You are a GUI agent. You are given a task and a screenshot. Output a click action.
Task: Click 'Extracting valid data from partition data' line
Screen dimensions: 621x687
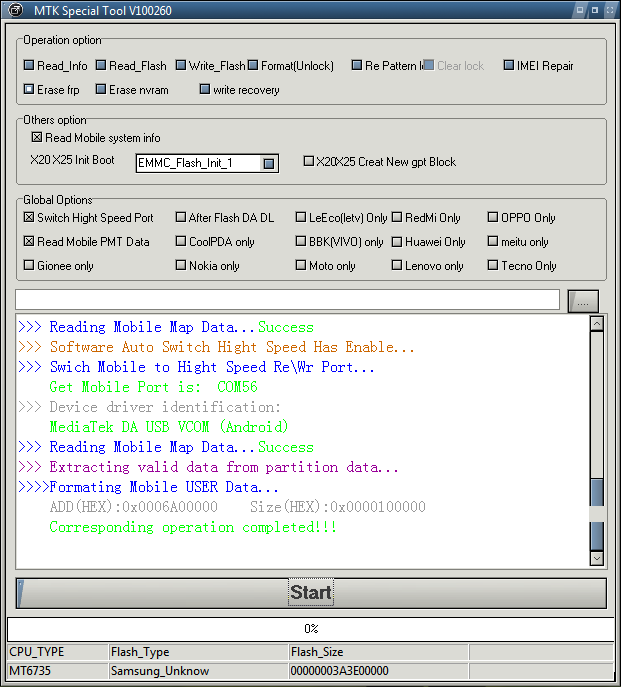pyautogui.click(x=208, y=467)
